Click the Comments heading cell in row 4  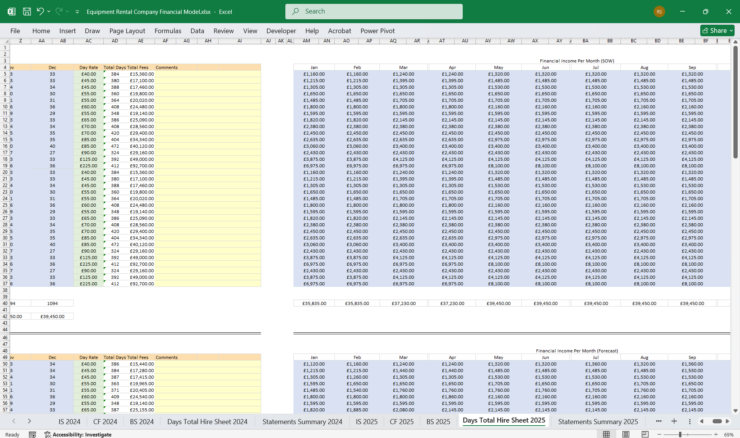[x=167, y=67]
